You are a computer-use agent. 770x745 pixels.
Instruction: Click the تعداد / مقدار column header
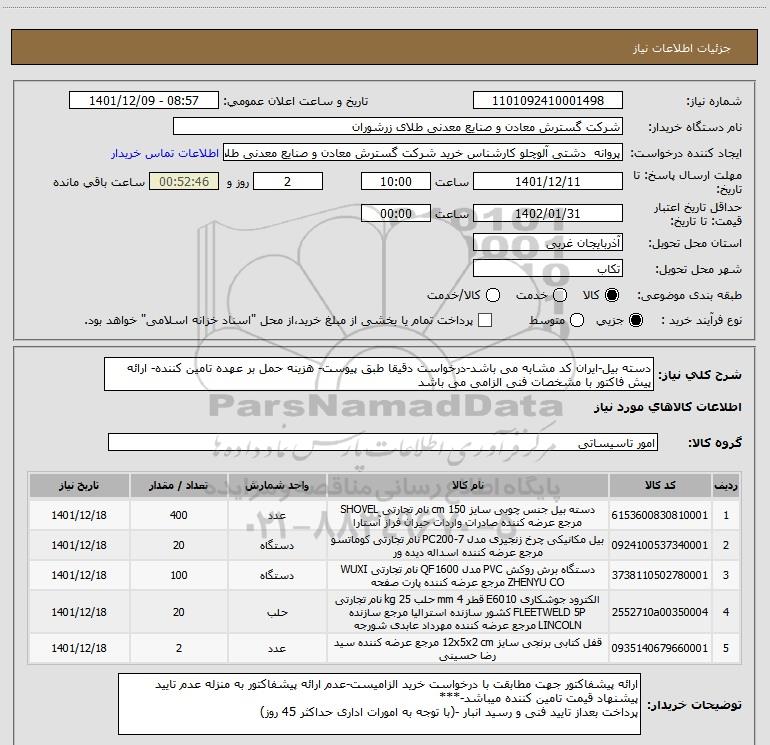tap(179, 486)
